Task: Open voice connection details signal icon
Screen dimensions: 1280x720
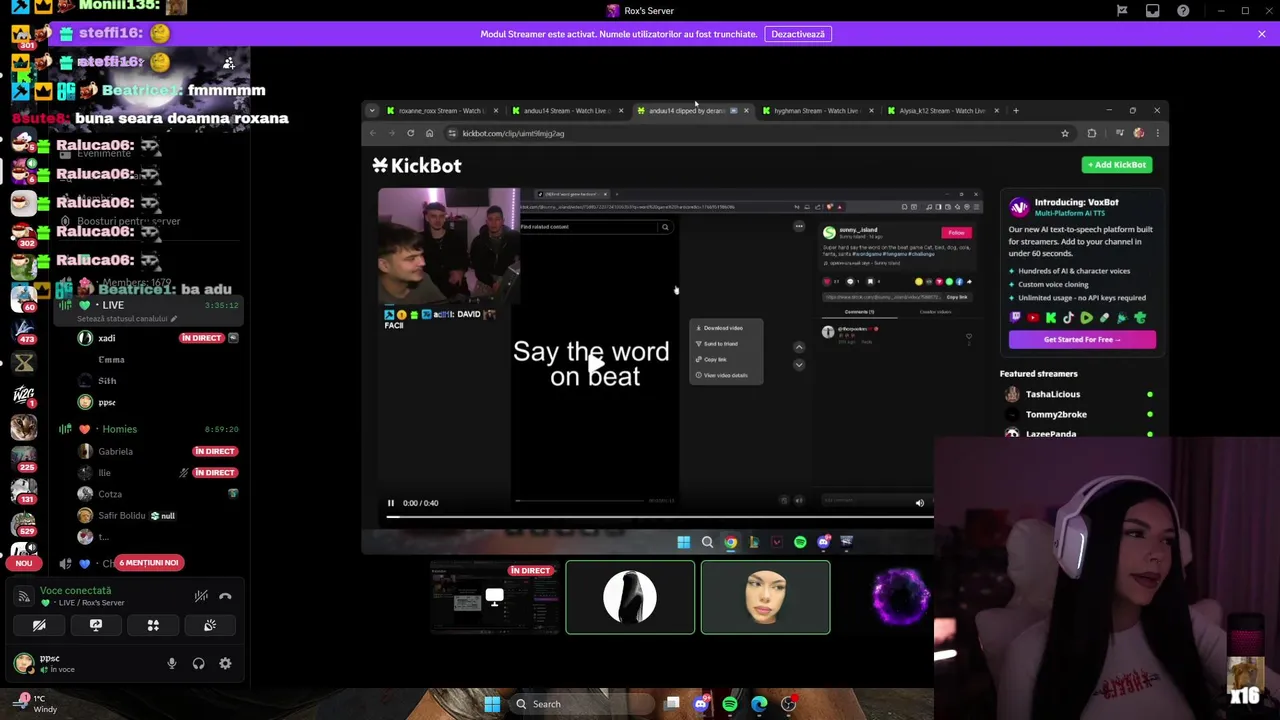Action: click(x=23, y=597)
